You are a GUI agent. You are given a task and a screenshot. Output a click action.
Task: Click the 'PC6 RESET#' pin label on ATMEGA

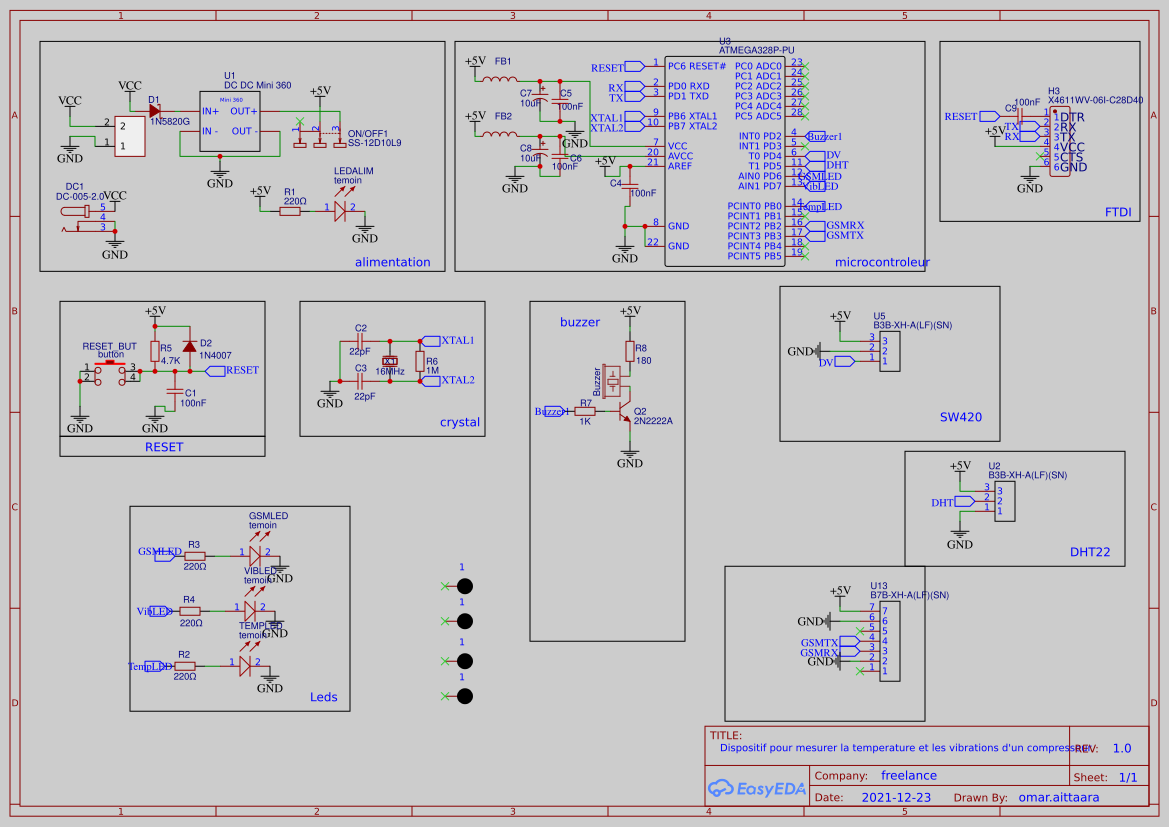click(697, 66)
